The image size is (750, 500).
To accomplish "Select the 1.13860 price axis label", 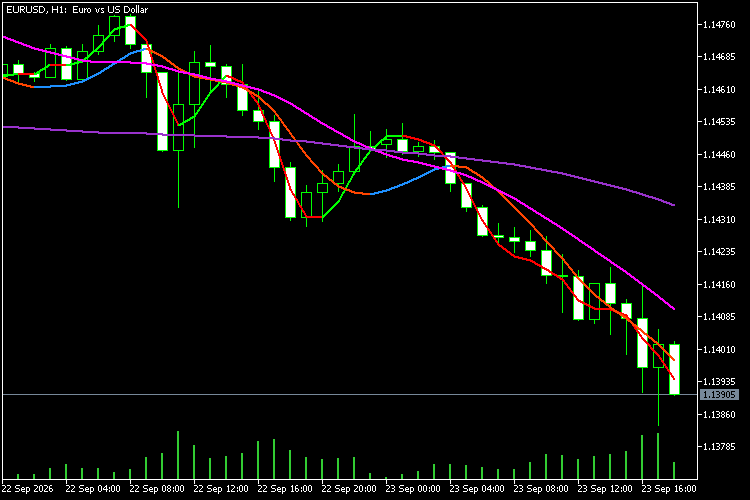I will tap(719, 414).
